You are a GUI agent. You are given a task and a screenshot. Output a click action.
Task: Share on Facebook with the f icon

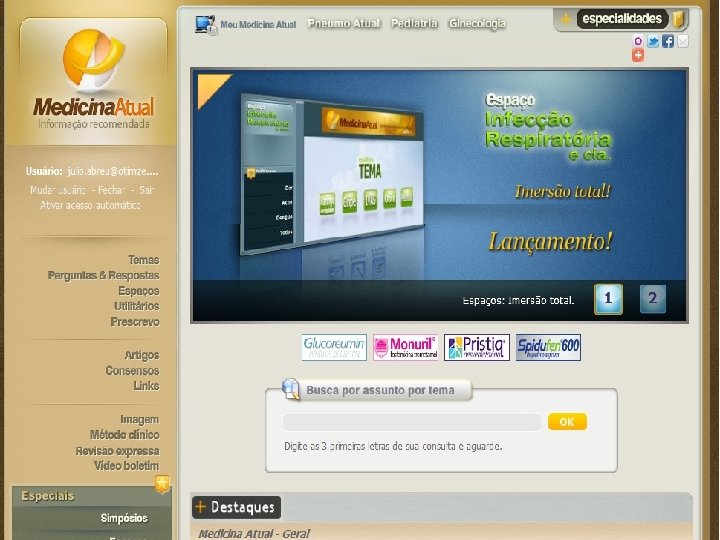[x=668, y=41]
